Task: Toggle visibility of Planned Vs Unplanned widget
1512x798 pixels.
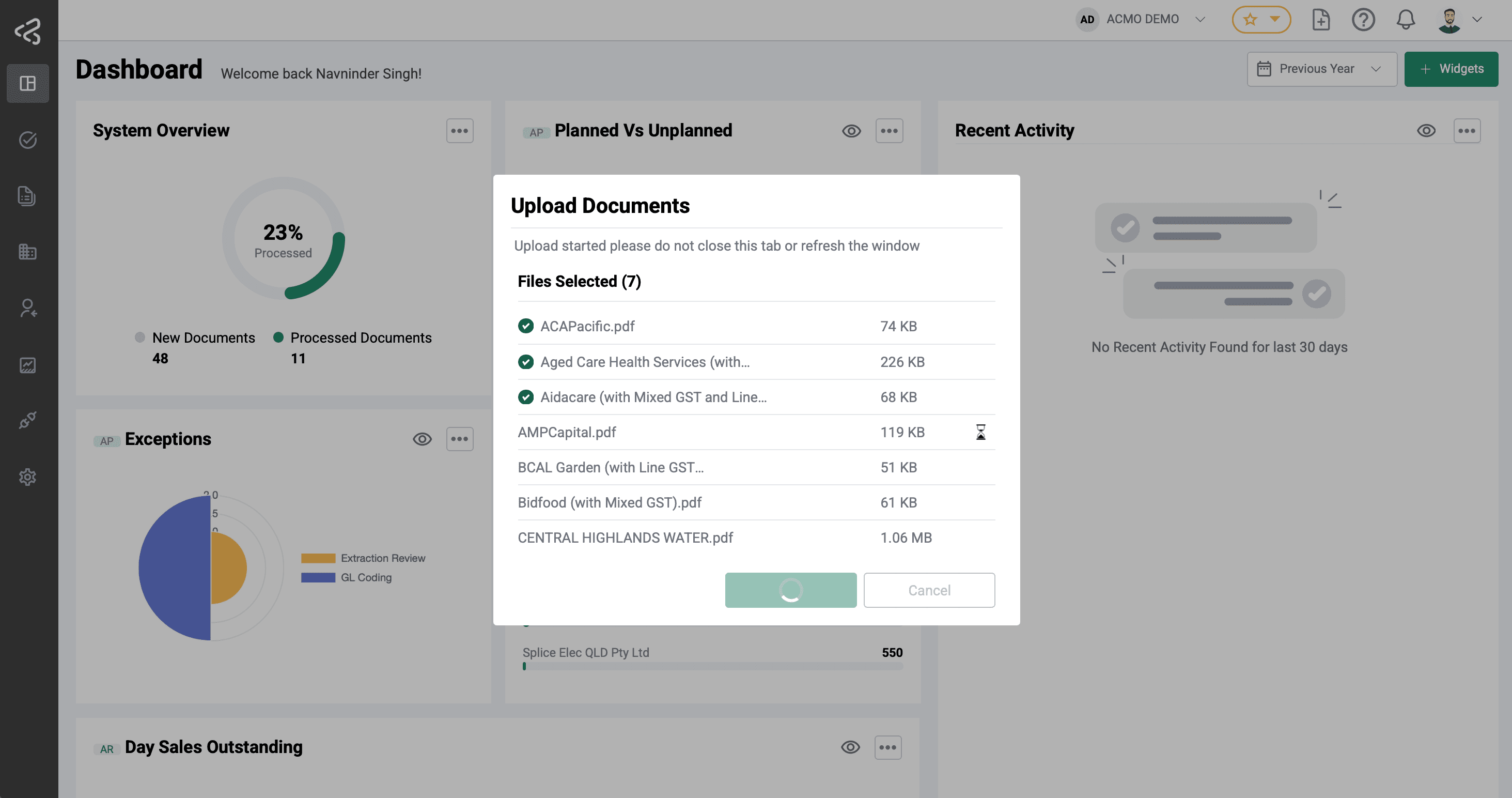Action: 851,130
